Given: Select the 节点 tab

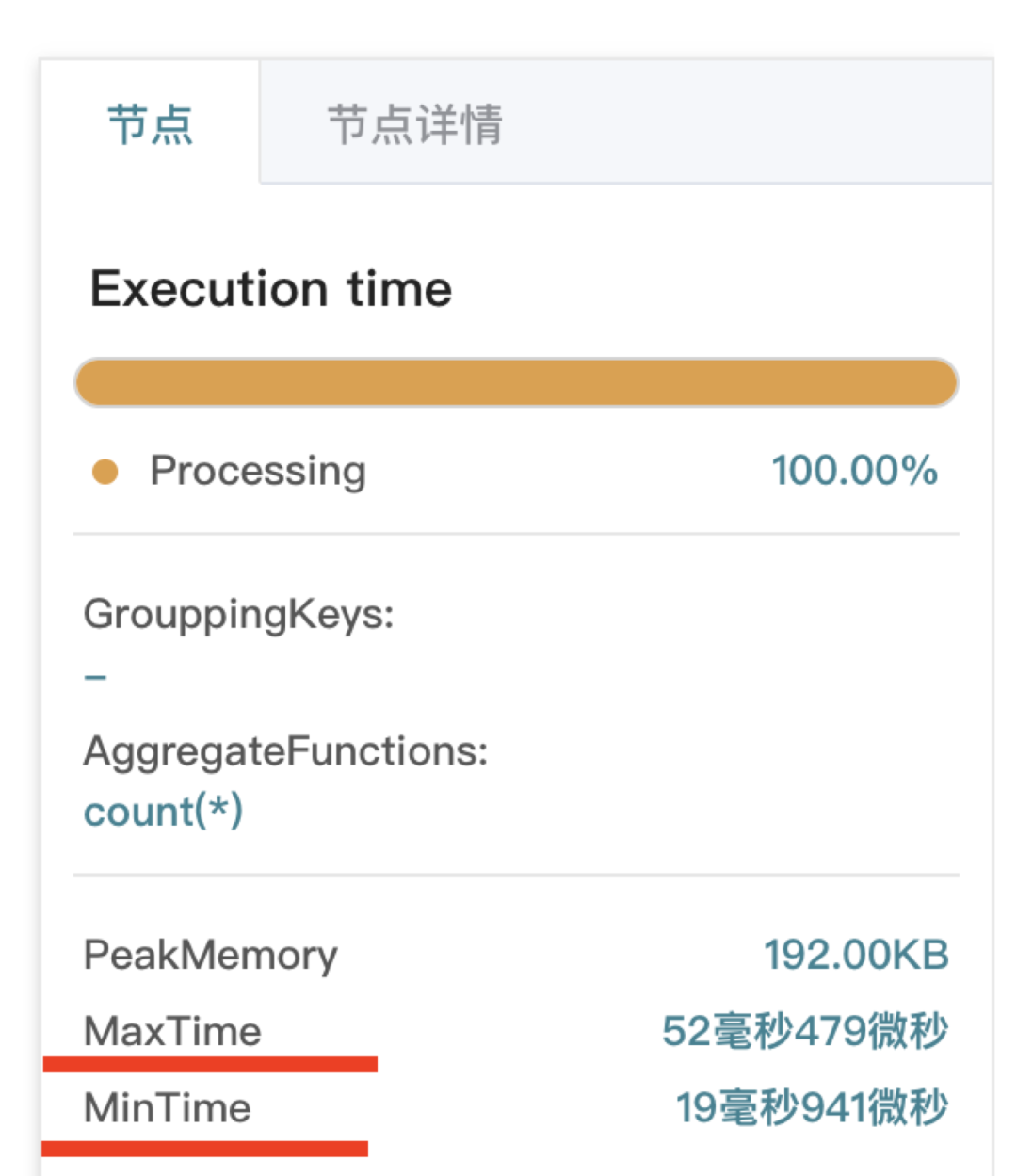Looking at the screenshot, I should pos(151,124).
